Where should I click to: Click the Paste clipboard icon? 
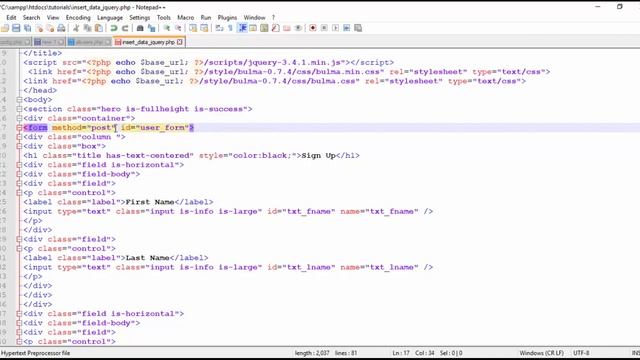pos(99,28)
